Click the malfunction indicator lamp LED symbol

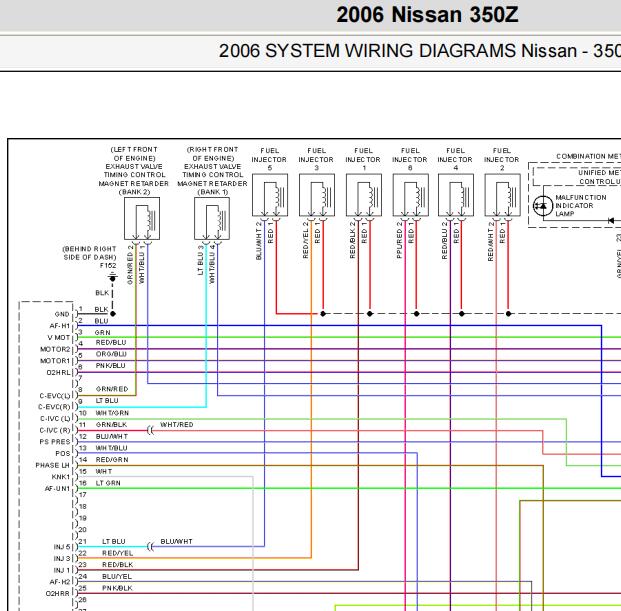543,206
